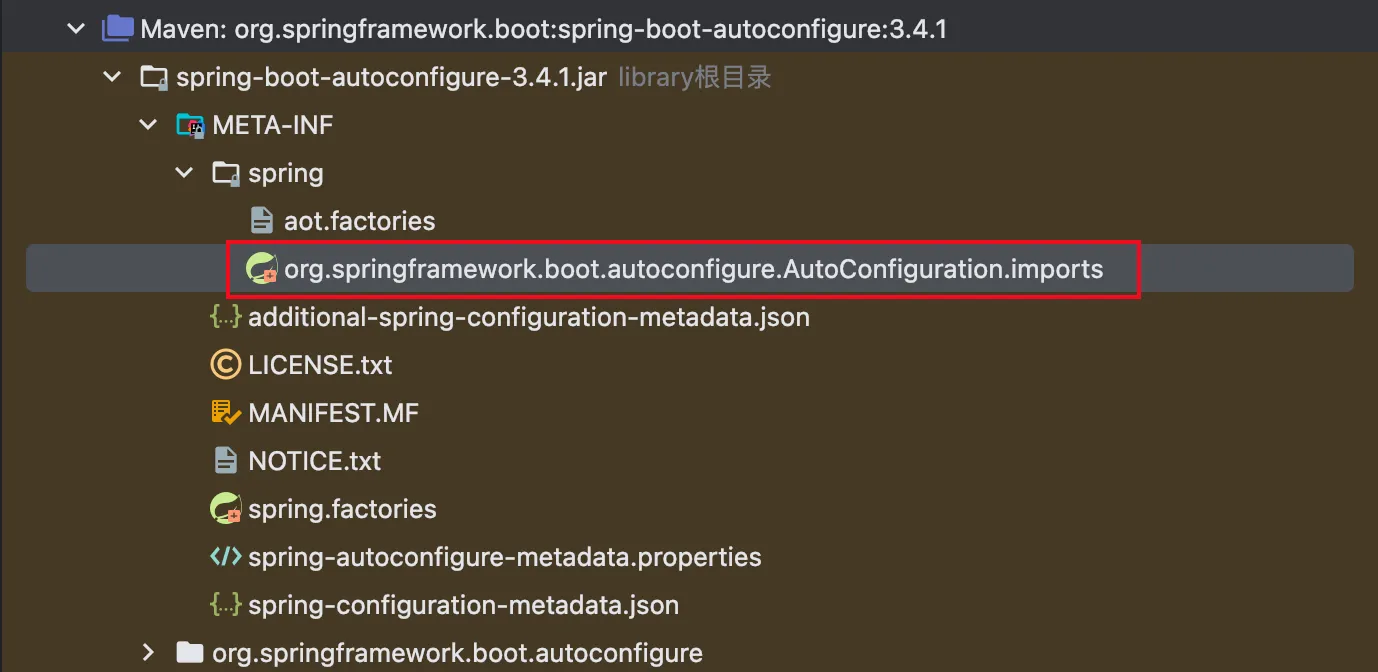Click the text file icon beside aot.factories
1378x672 pixels.
(x=261, y=220)
